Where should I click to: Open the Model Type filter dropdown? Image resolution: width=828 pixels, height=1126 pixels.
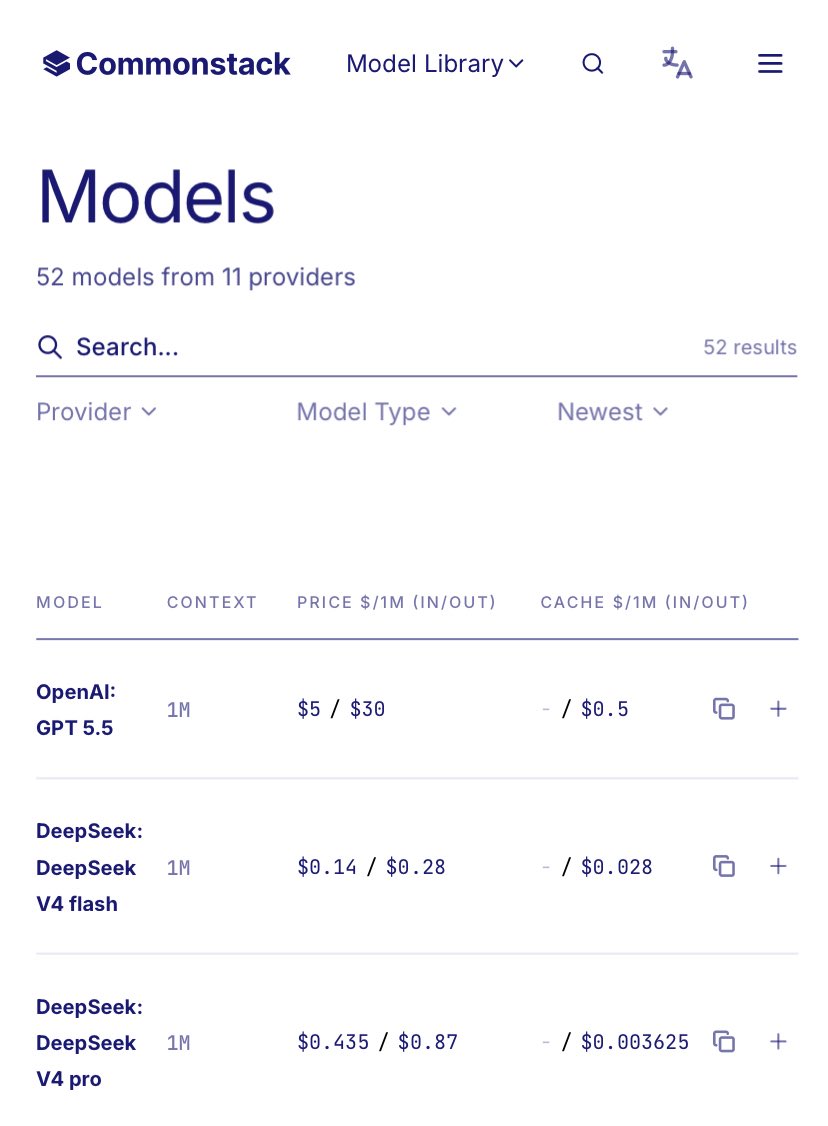(376, 411)
